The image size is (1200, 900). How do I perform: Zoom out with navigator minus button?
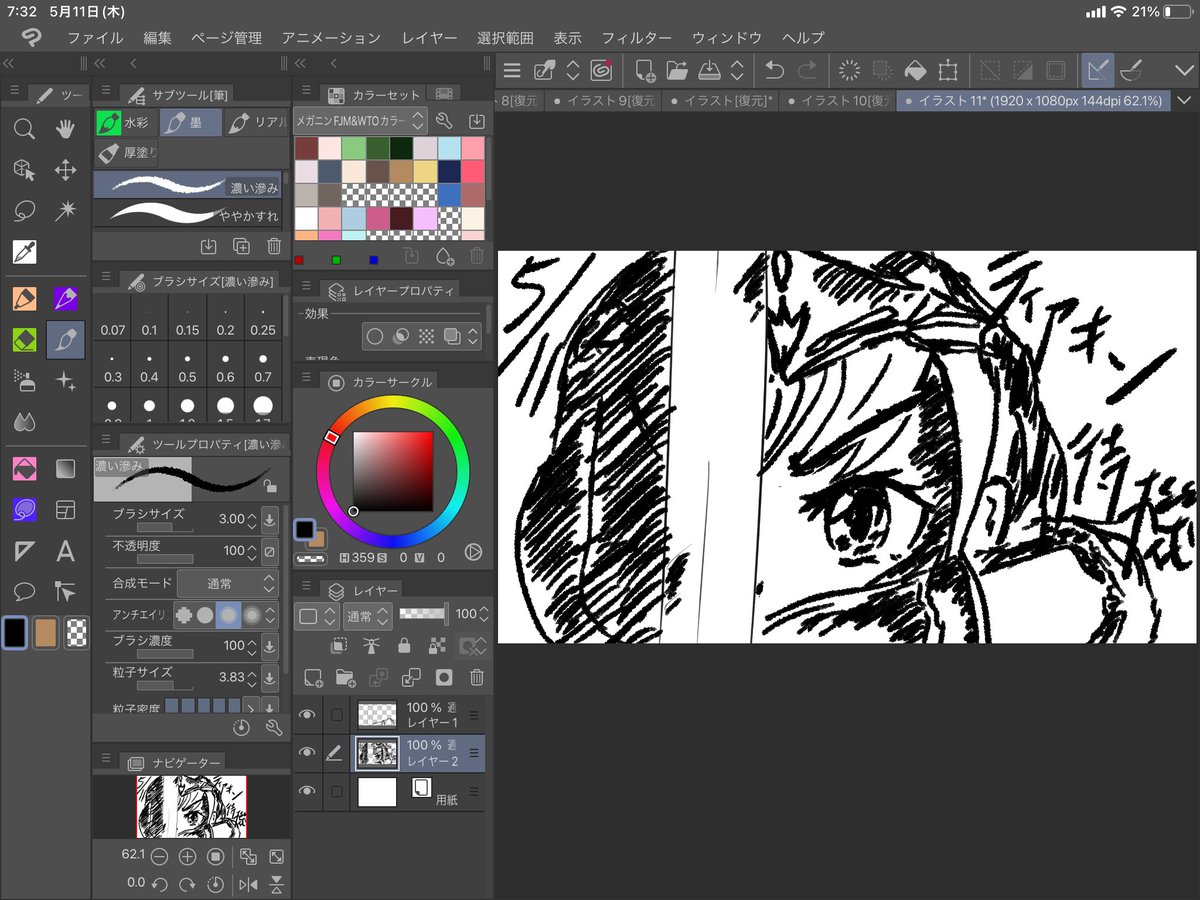pos(159,857)
